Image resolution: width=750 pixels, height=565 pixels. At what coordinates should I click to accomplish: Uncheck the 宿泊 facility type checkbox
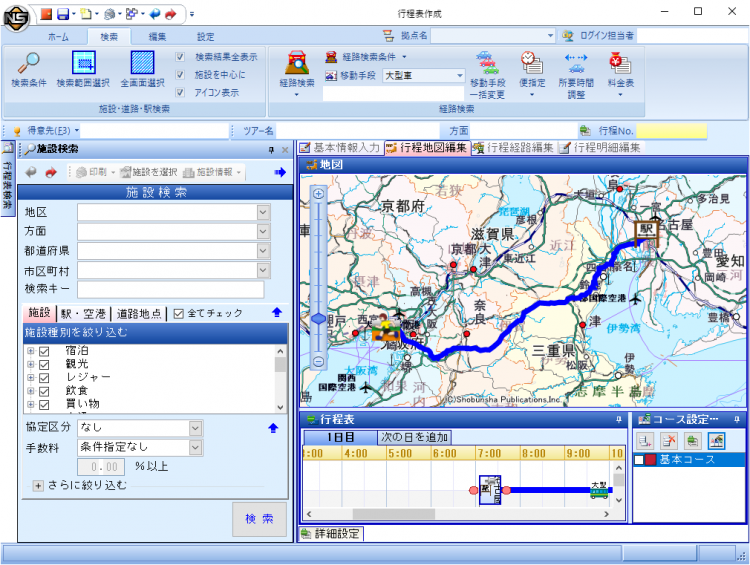pos(44,351)
